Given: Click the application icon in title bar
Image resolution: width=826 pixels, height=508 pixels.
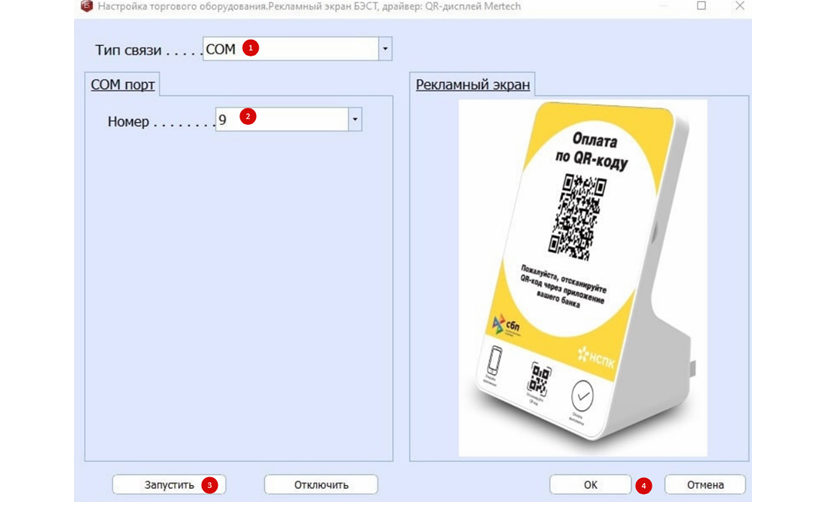Looking at the screenshot, I should click(86, 6).
